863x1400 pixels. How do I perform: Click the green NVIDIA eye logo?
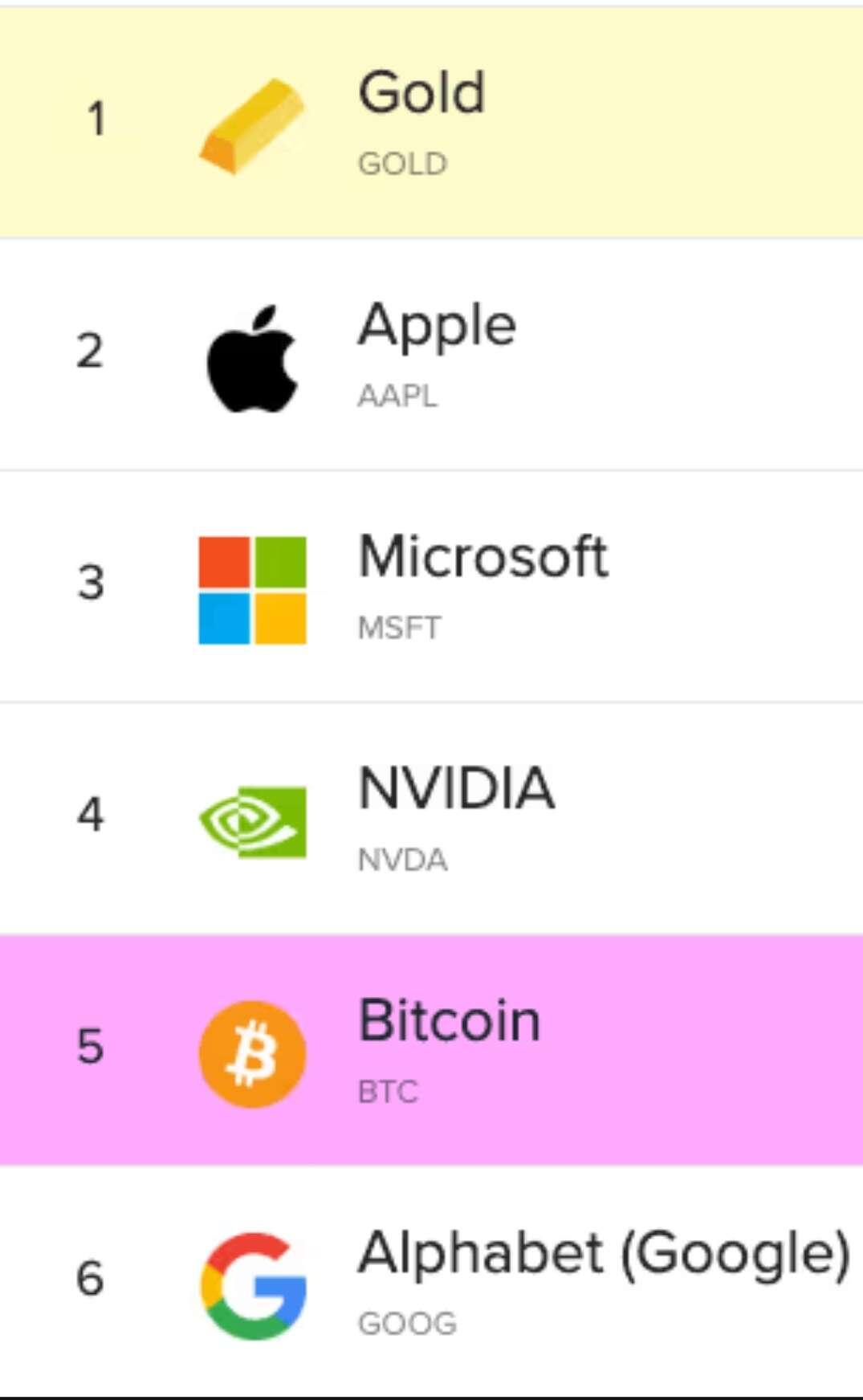252,822
